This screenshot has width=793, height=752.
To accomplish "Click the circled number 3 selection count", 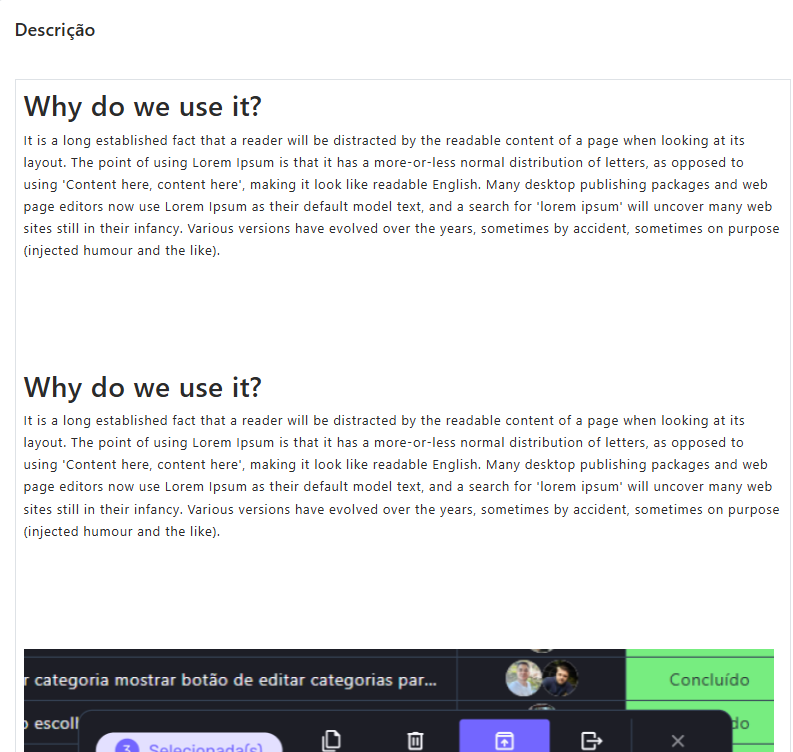I will (x=127, y=746).
